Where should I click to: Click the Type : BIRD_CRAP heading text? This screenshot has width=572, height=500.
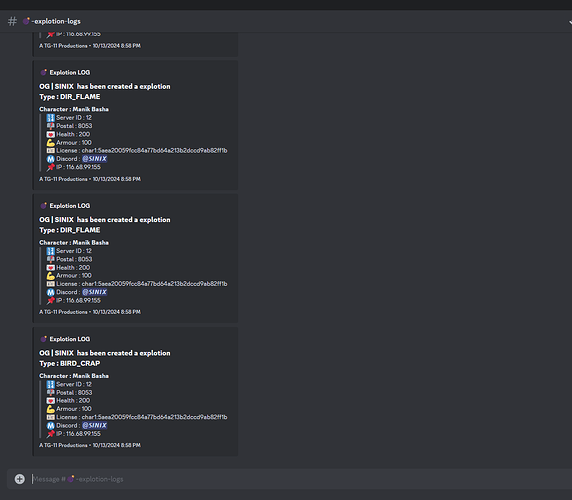pos(70,363)
